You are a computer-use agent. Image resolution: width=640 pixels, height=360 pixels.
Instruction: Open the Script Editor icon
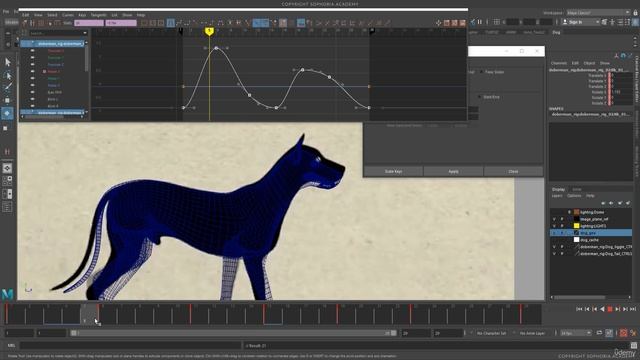(633, 346)
